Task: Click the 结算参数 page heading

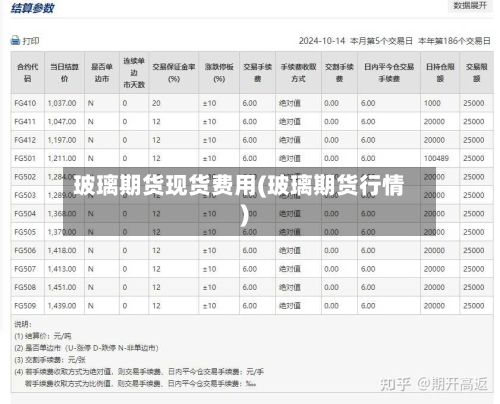Action: [x=32, y=8]
